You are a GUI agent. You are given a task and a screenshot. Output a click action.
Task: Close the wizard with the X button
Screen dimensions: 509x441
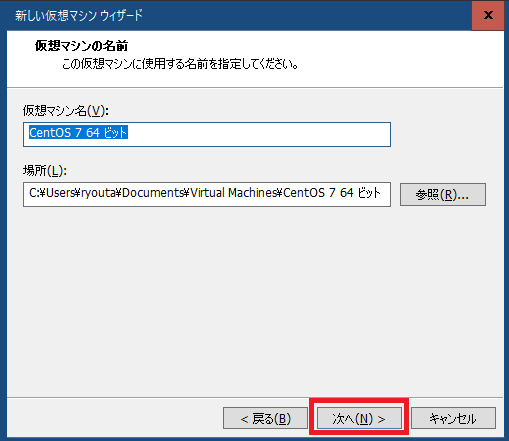point(488,15)
